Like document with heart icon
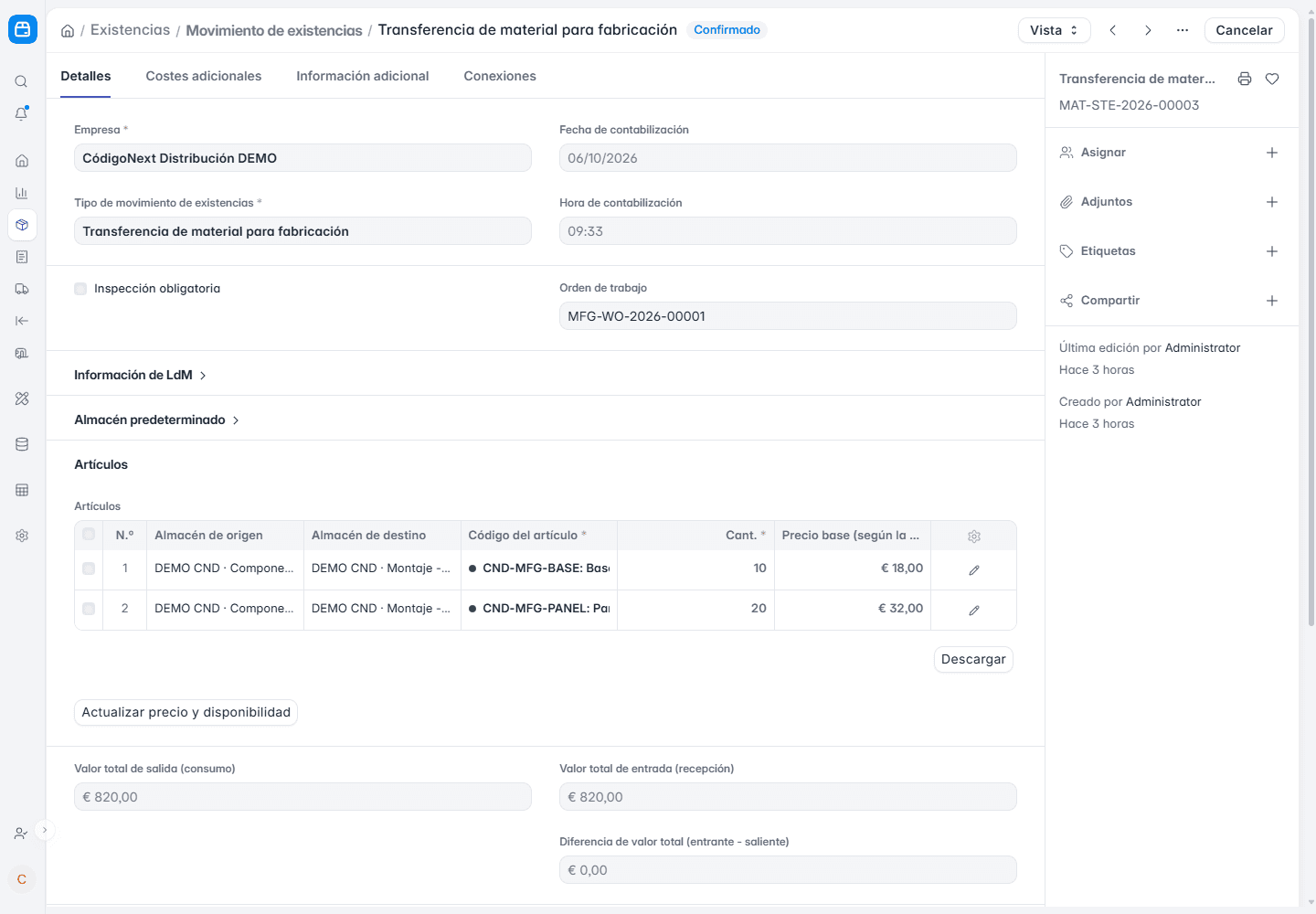Viewport: 1316px width, 914px height. [1272, 79]
